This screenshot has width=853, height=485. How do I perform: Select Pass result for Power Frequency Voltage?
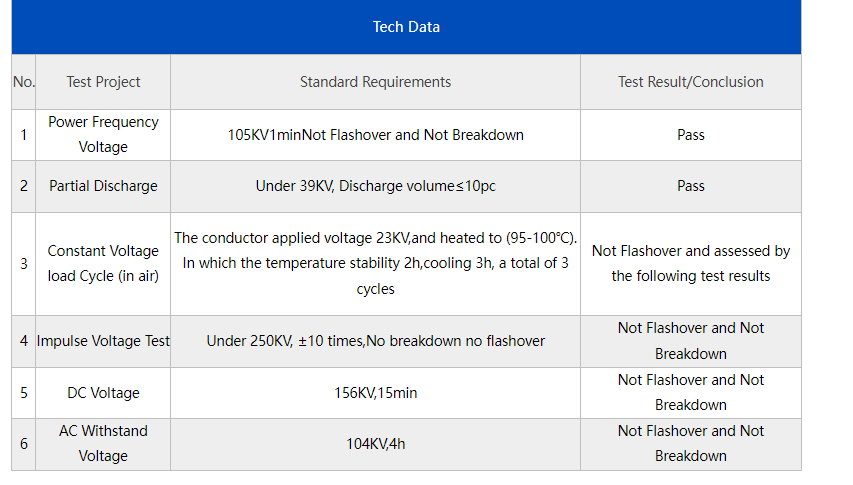click(691, 135)
